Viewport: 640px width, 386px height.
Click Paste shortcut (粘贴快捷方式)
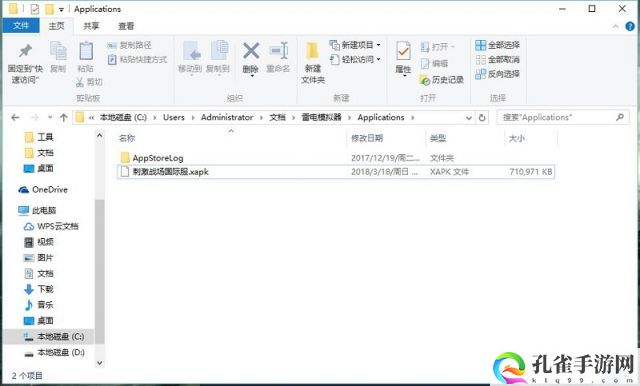[x=137, y=60]
